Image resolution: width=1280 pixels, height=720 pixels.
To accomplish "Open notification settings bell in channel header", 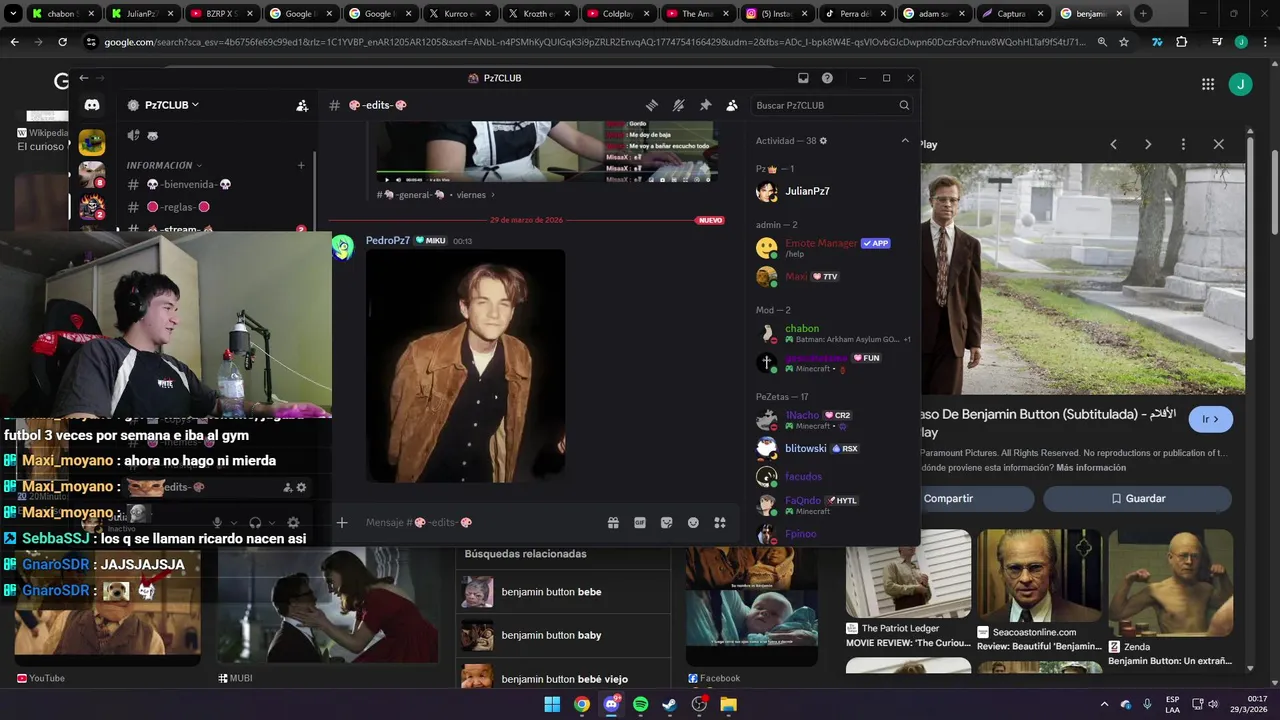I will [678, 105].
